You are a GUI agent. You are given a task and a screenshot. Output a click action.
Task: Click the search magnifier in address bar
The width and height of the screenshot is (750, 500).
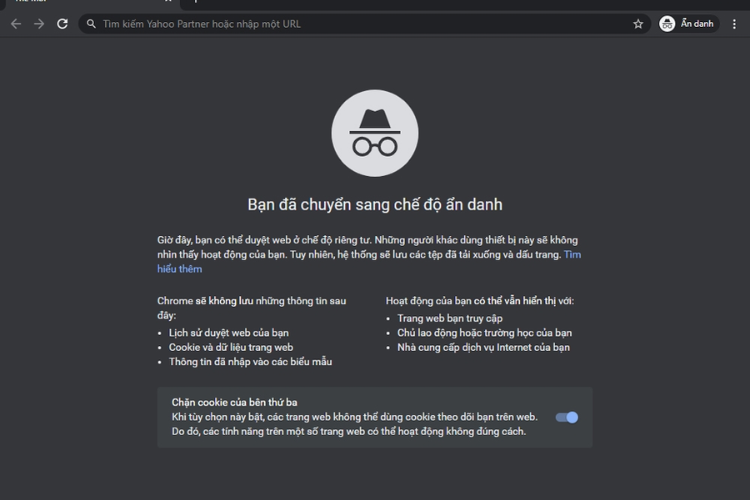[91, 23]
